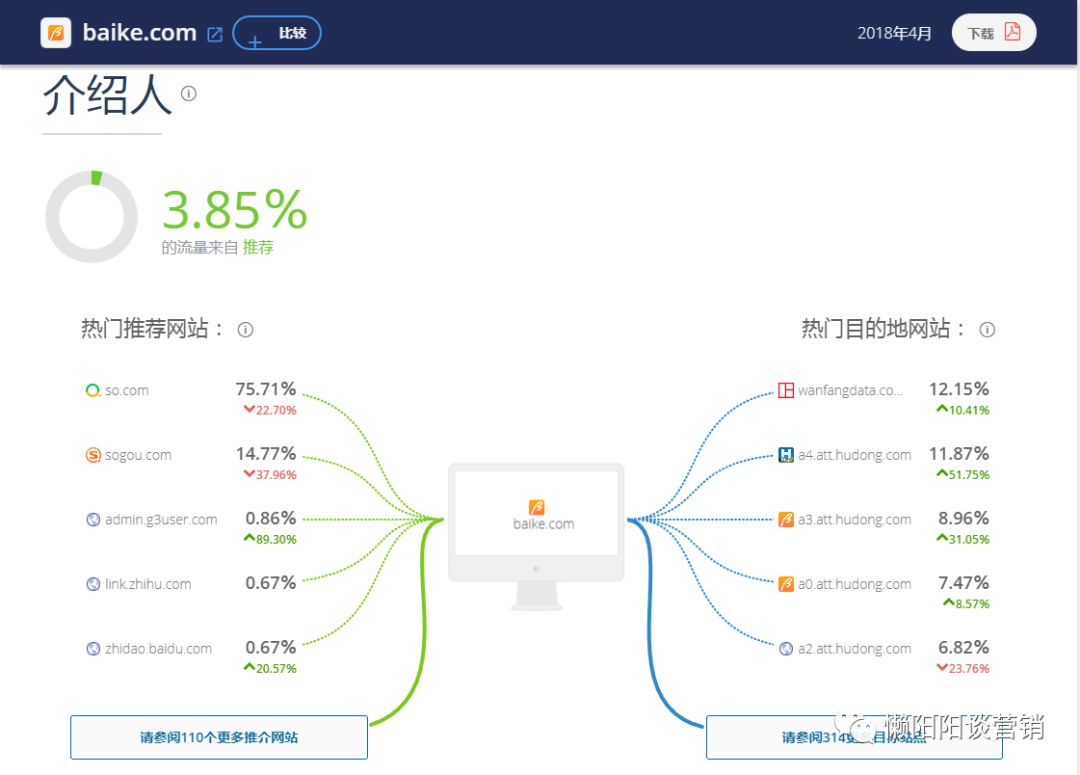Open a3.att.hudong.com destination link
Image resolution: width=1080 pixels, height=775 pixels.
pos(855,519)
